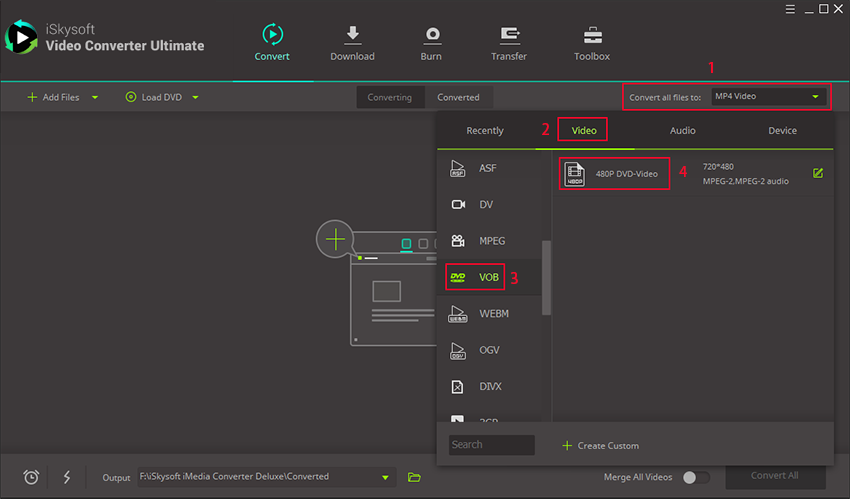Switch to the Converting tab

click(390, 97)
